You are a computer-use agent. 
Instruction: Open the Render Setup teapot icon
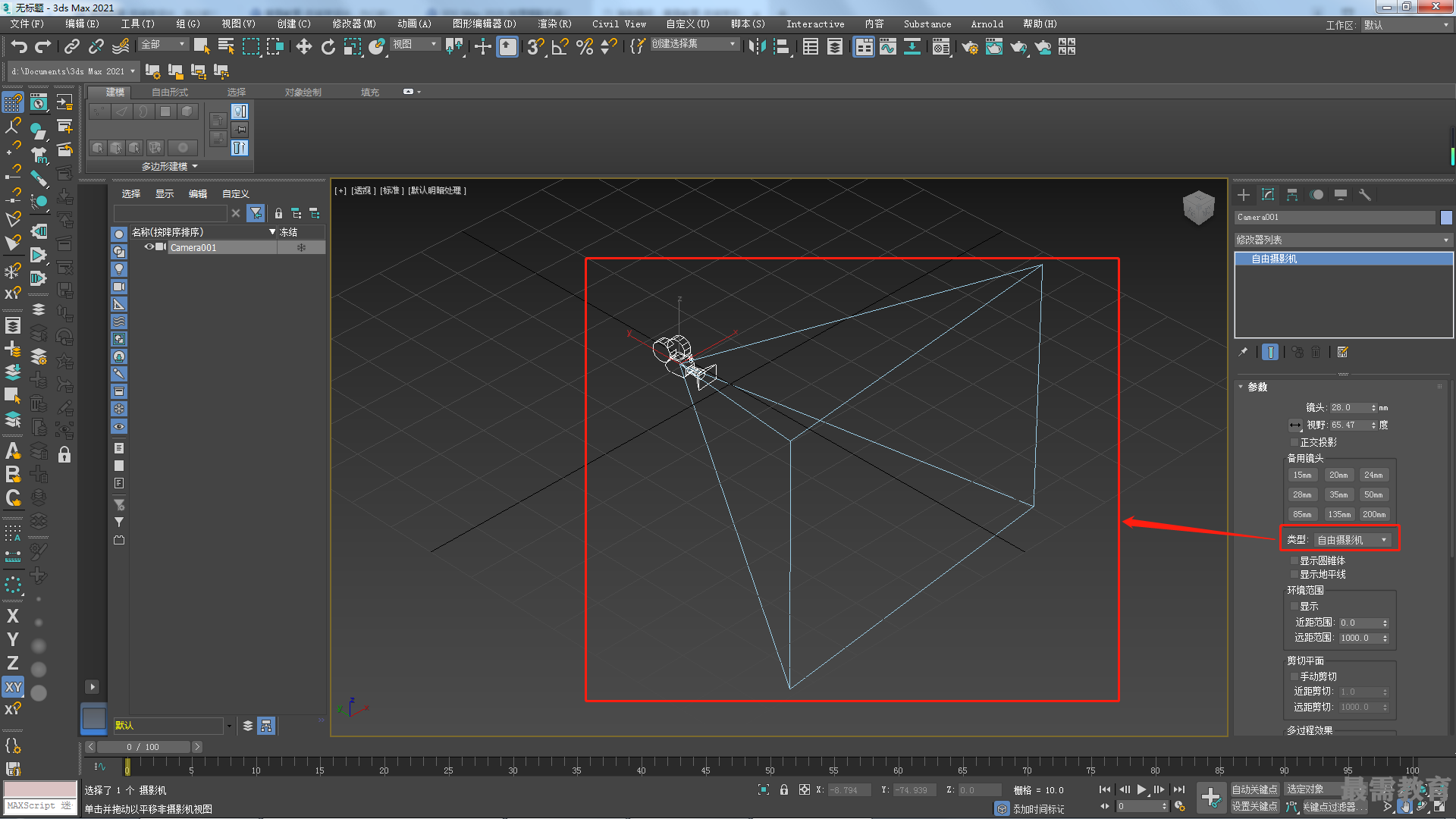969,47
